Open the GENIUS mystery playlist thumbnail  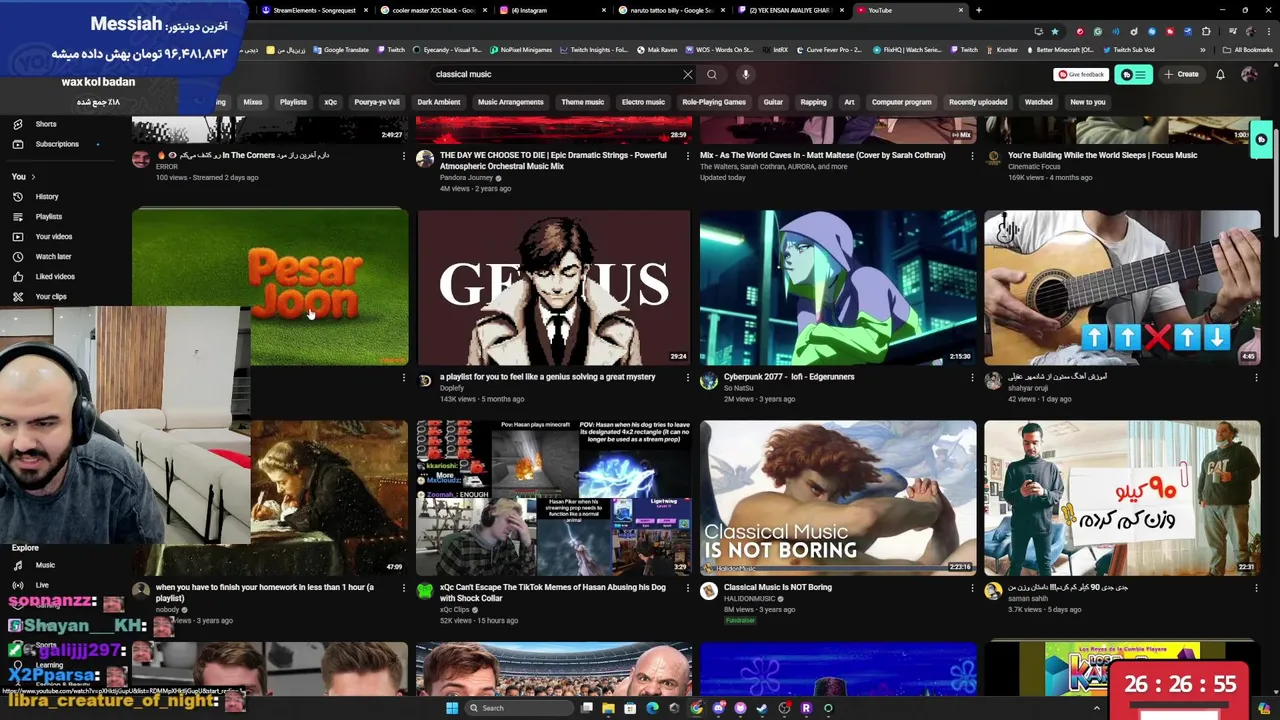(x=554, y=287)
